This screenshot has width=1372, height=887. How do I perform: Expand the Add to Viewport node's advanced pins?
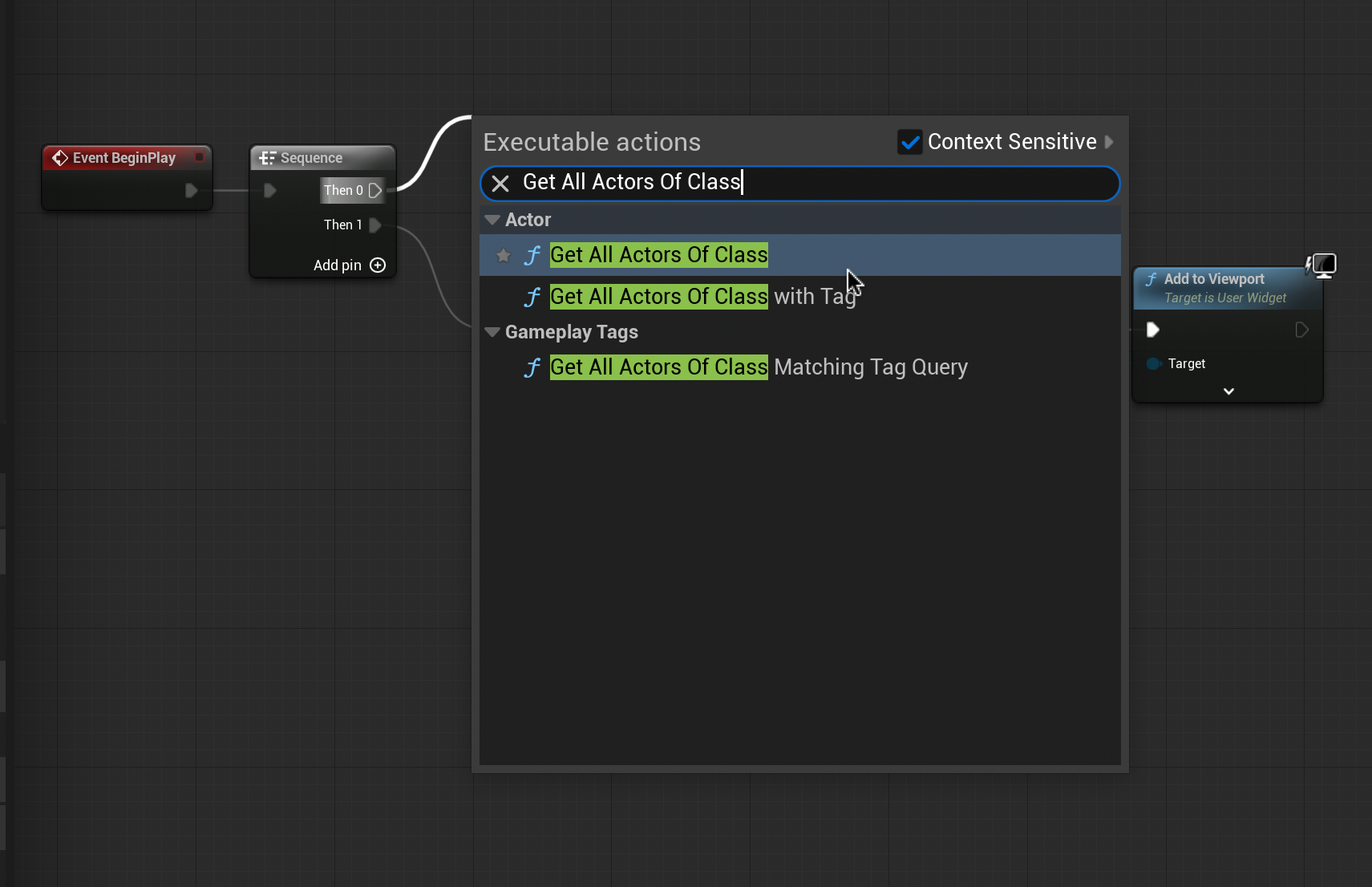[x=1228, y=391]
